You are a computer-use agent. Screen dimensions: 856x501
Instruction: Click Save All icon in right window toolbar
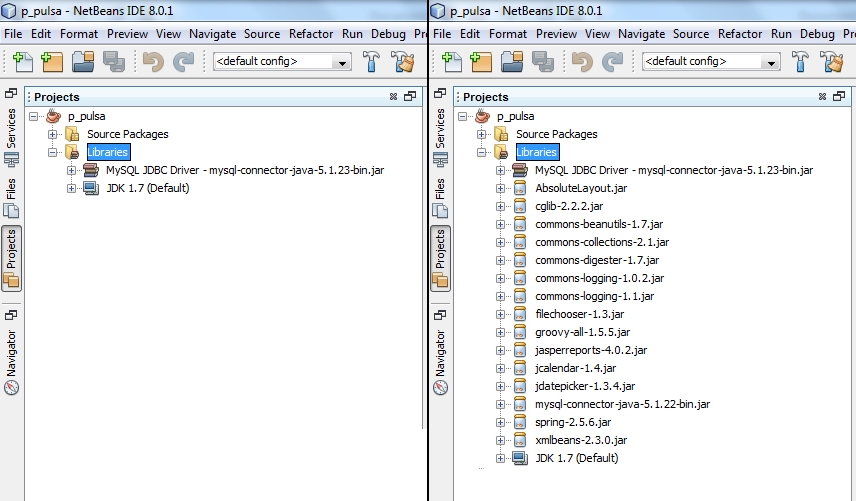pos(543,62)
